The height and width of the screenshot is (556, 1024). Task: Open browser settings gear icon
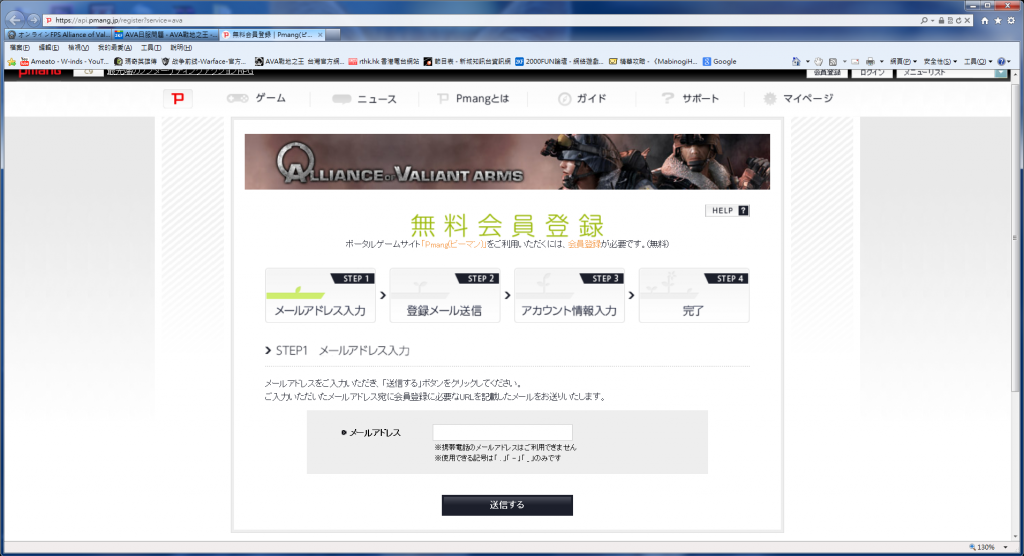pyautogui.click(x=1011, y=20)
